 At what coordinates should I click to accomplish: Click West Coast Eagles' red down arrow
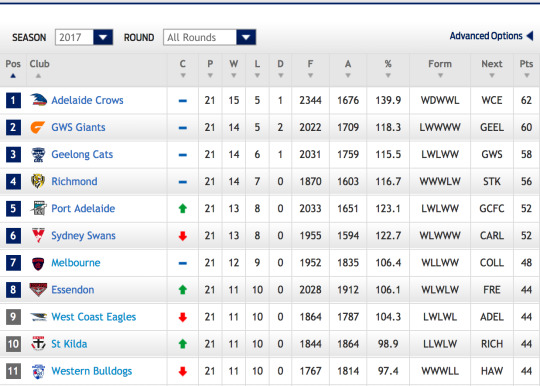click(x=183, y=317)
